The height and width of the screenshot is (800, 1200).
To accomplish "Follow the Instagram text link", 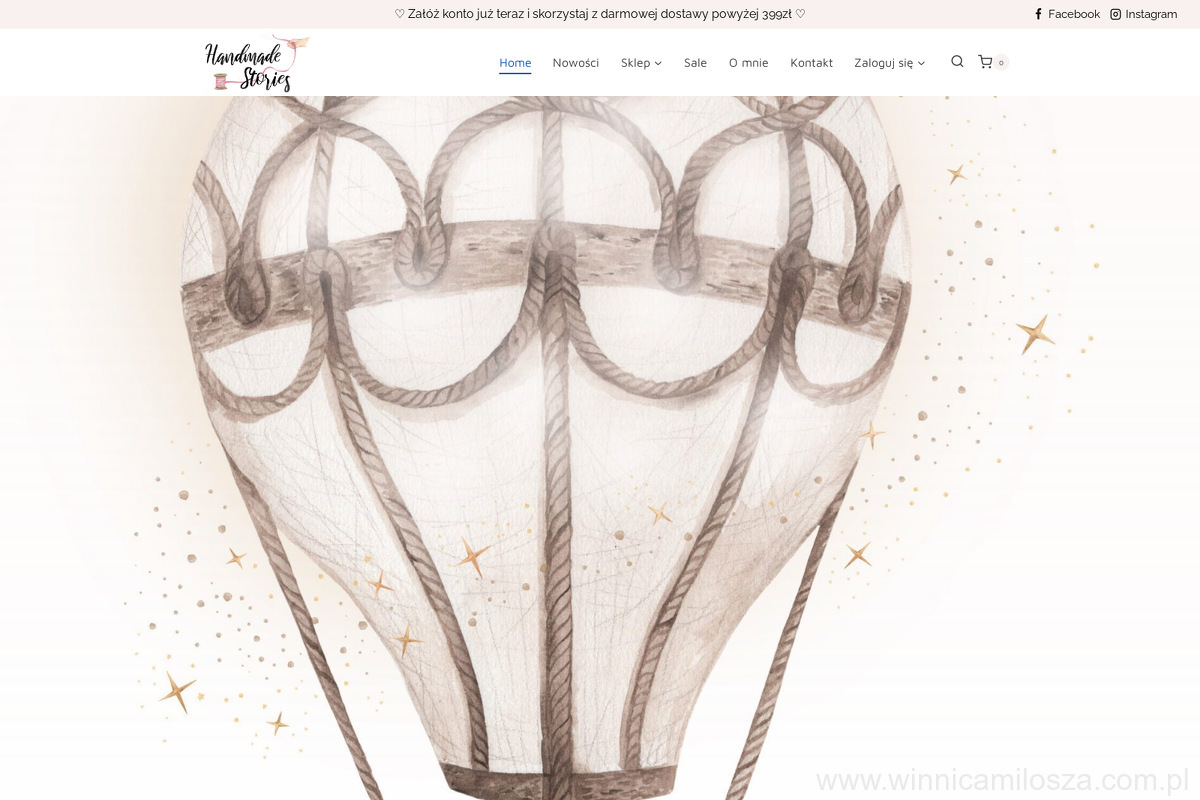I will [1151, 14].
